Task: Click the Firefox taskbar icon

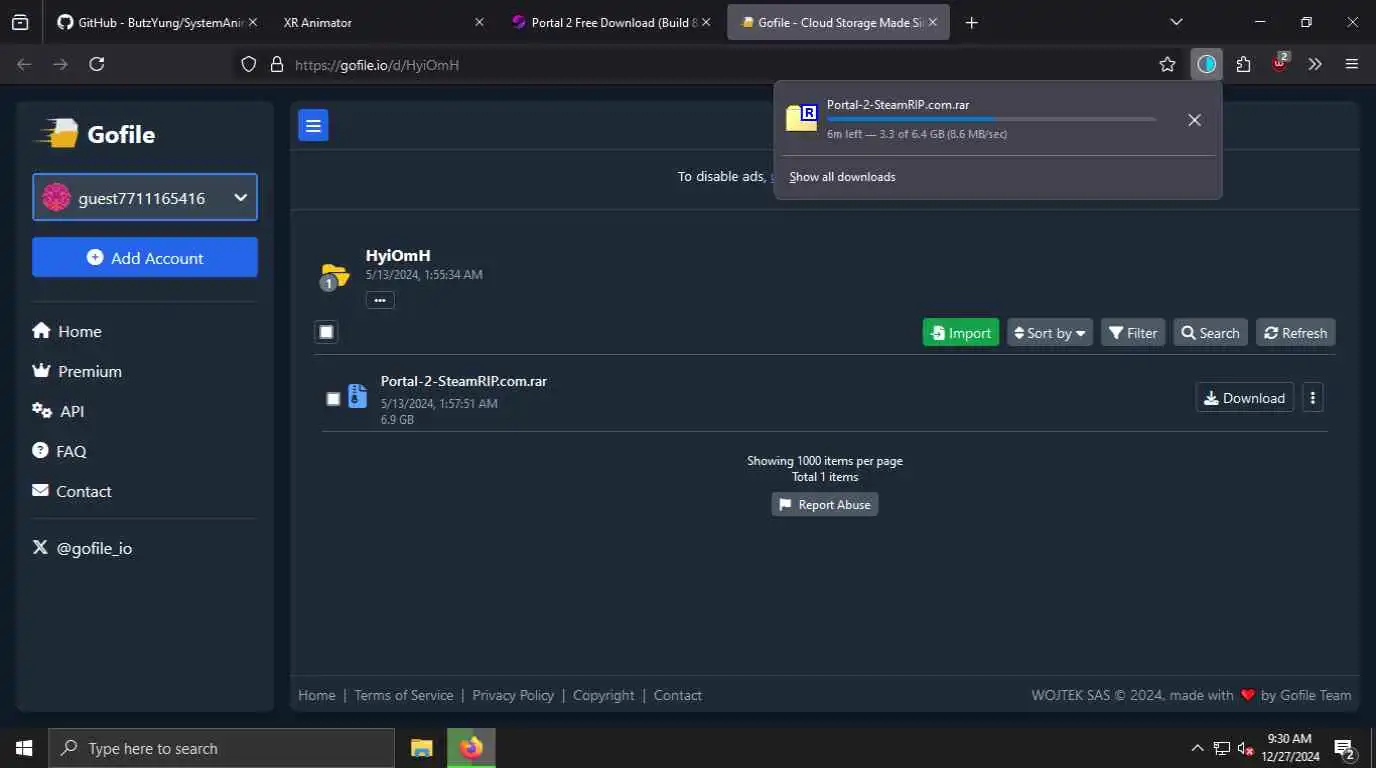Action: click(471, 748)
